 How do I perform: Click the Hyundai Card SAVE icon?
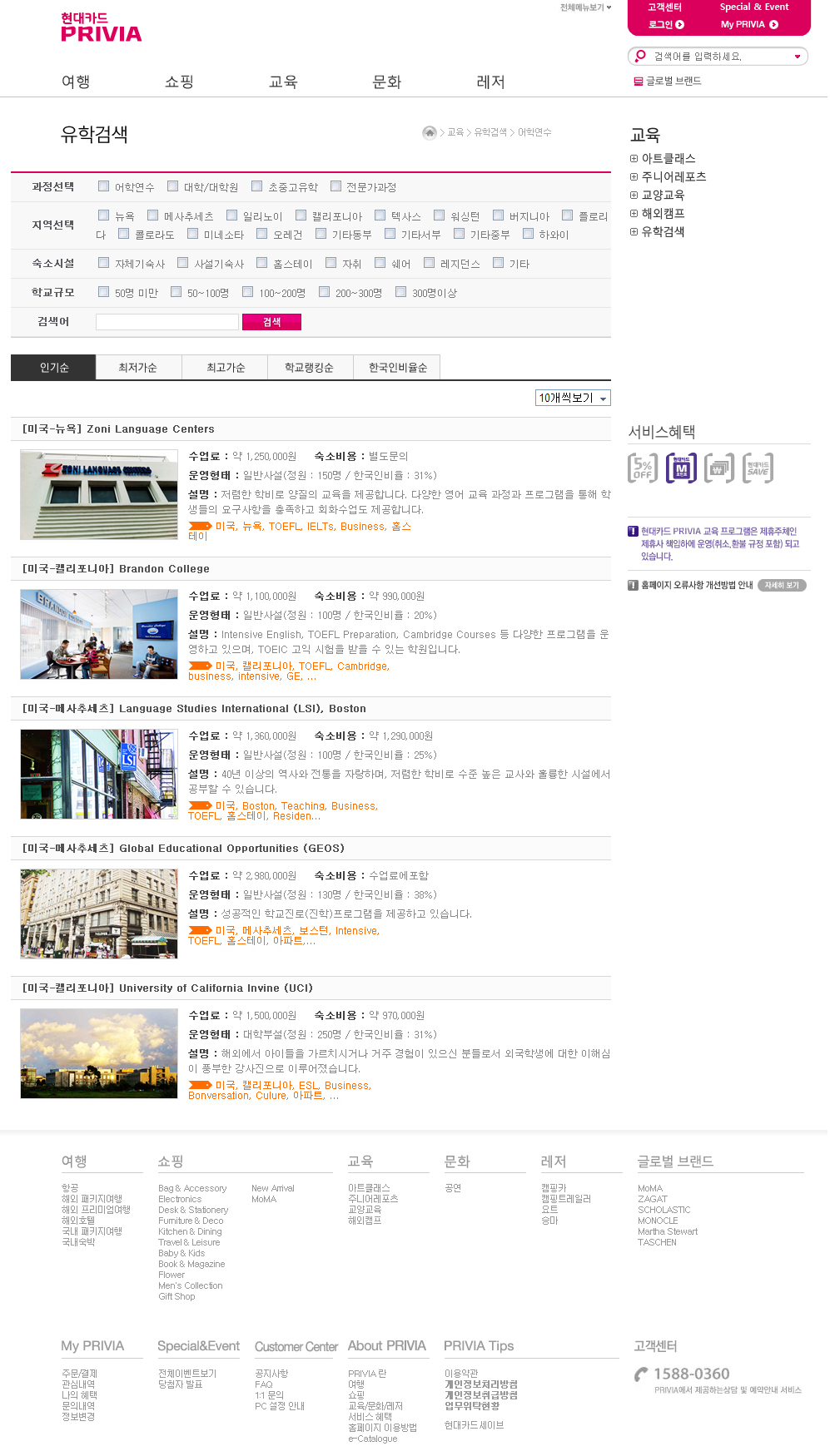click(758, 468)
